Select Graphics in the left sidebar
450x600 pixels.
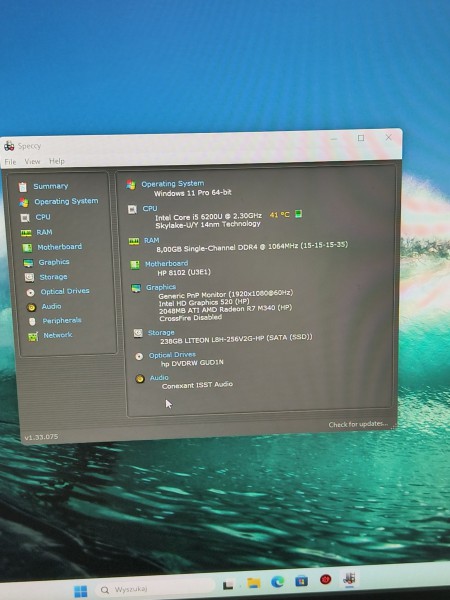coord(54,262)
